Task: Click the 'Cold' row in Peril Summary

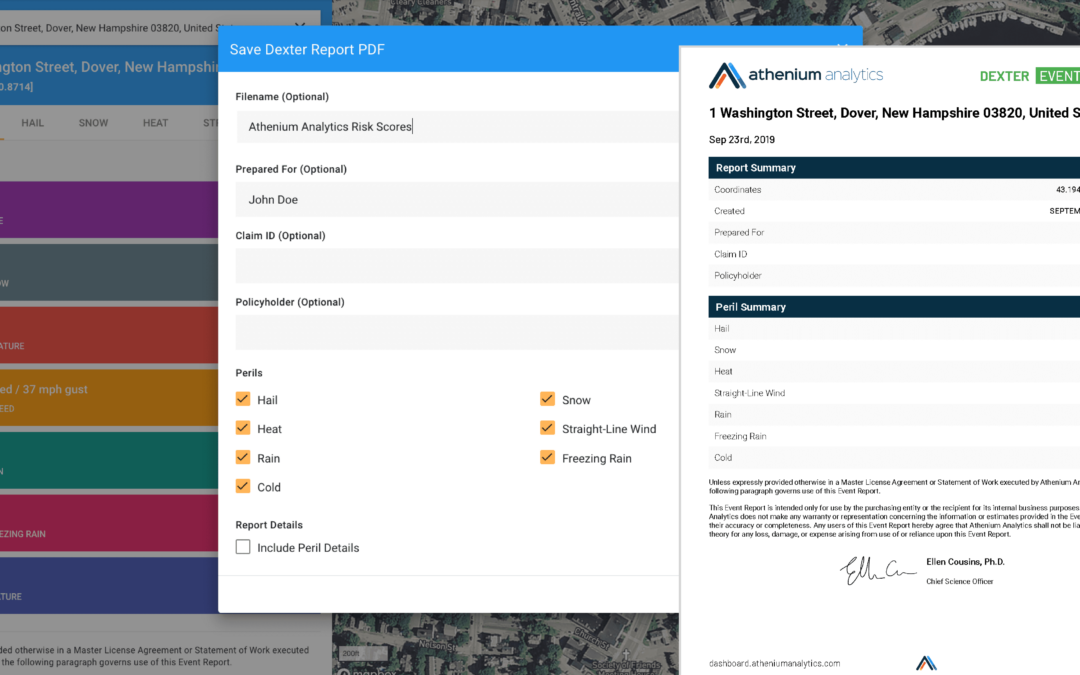Action: point(894,457)
